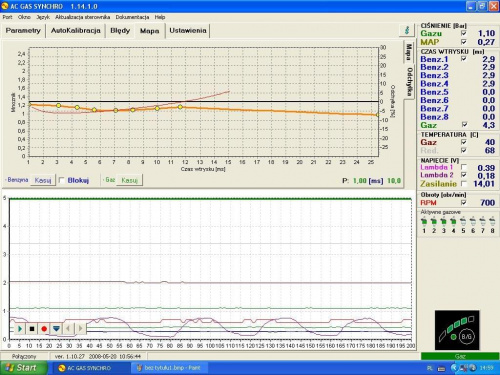Open the Okno menu
500x375 pixels.
click(24, 17)
